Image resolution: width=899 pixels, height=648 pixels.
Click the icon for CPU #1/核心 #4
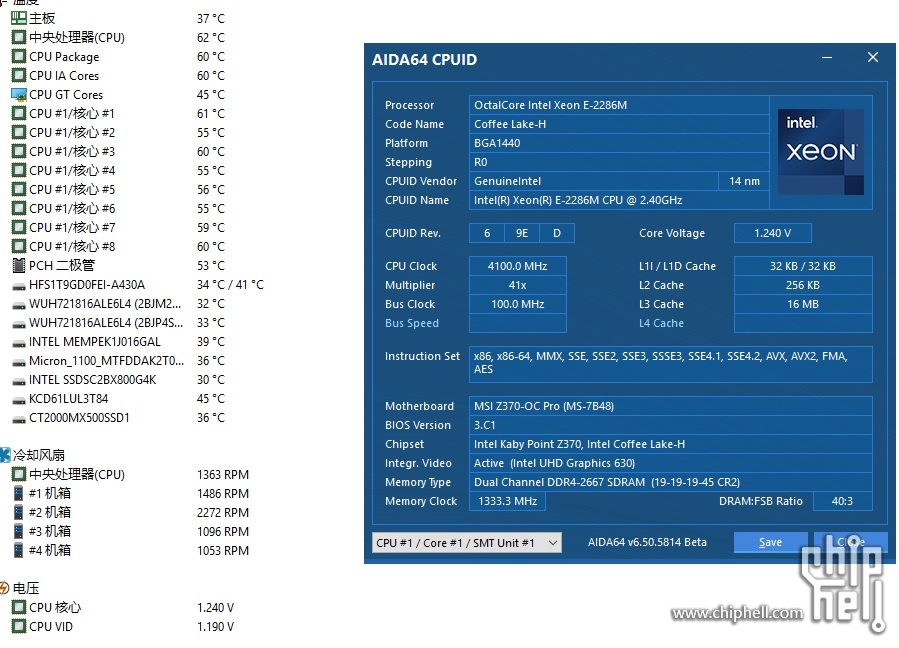pyautogui.click(x=19, y=170)
